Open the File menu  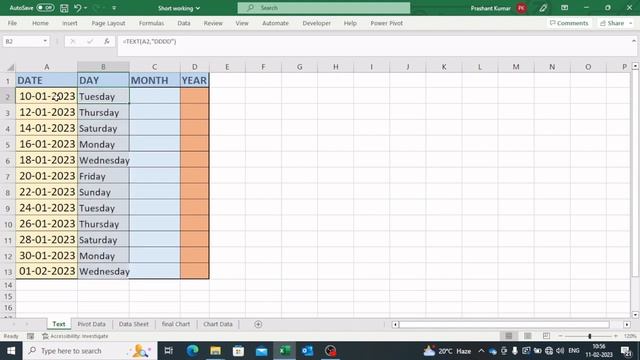click(12, 23)
